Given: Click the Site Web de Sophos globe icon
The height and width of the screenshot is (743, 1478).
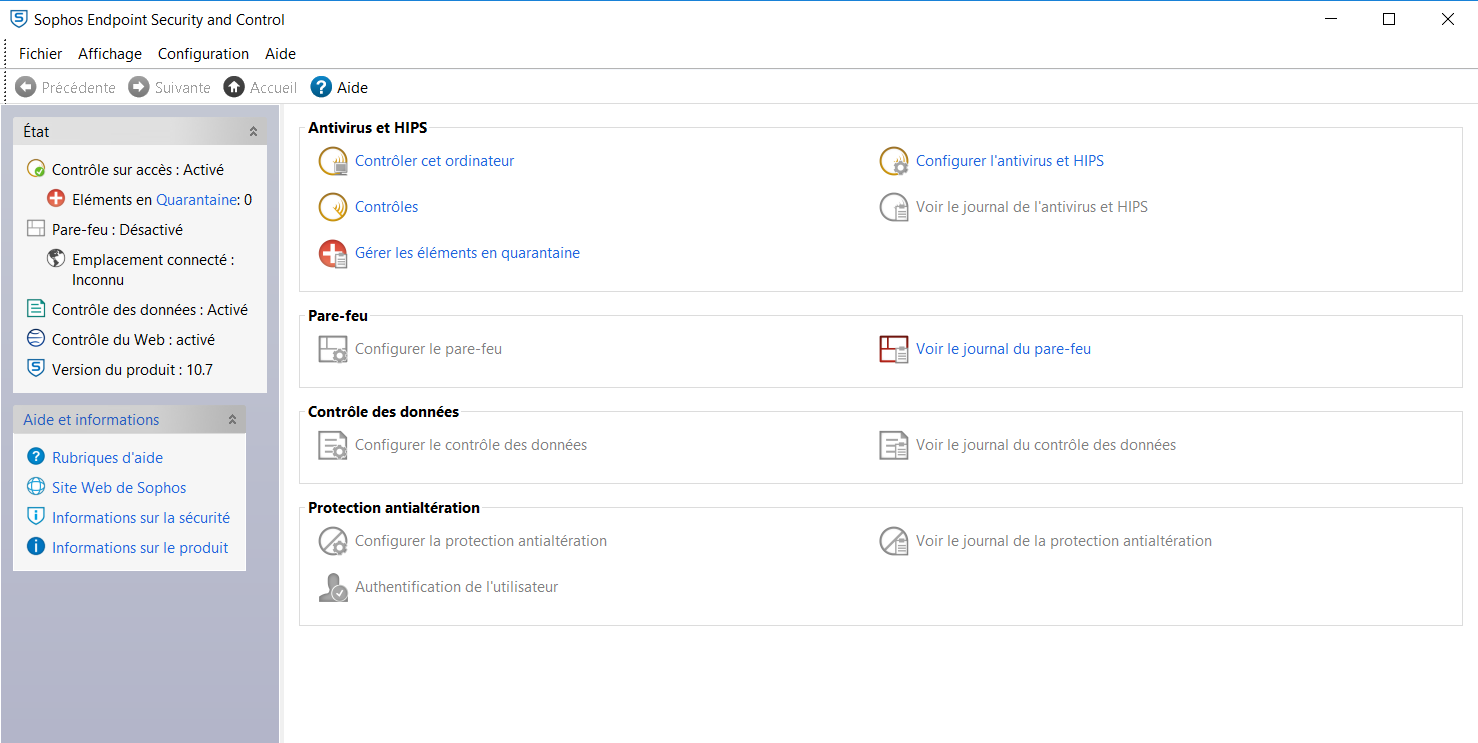Looking at the screenshot, I should coord(36,487).
